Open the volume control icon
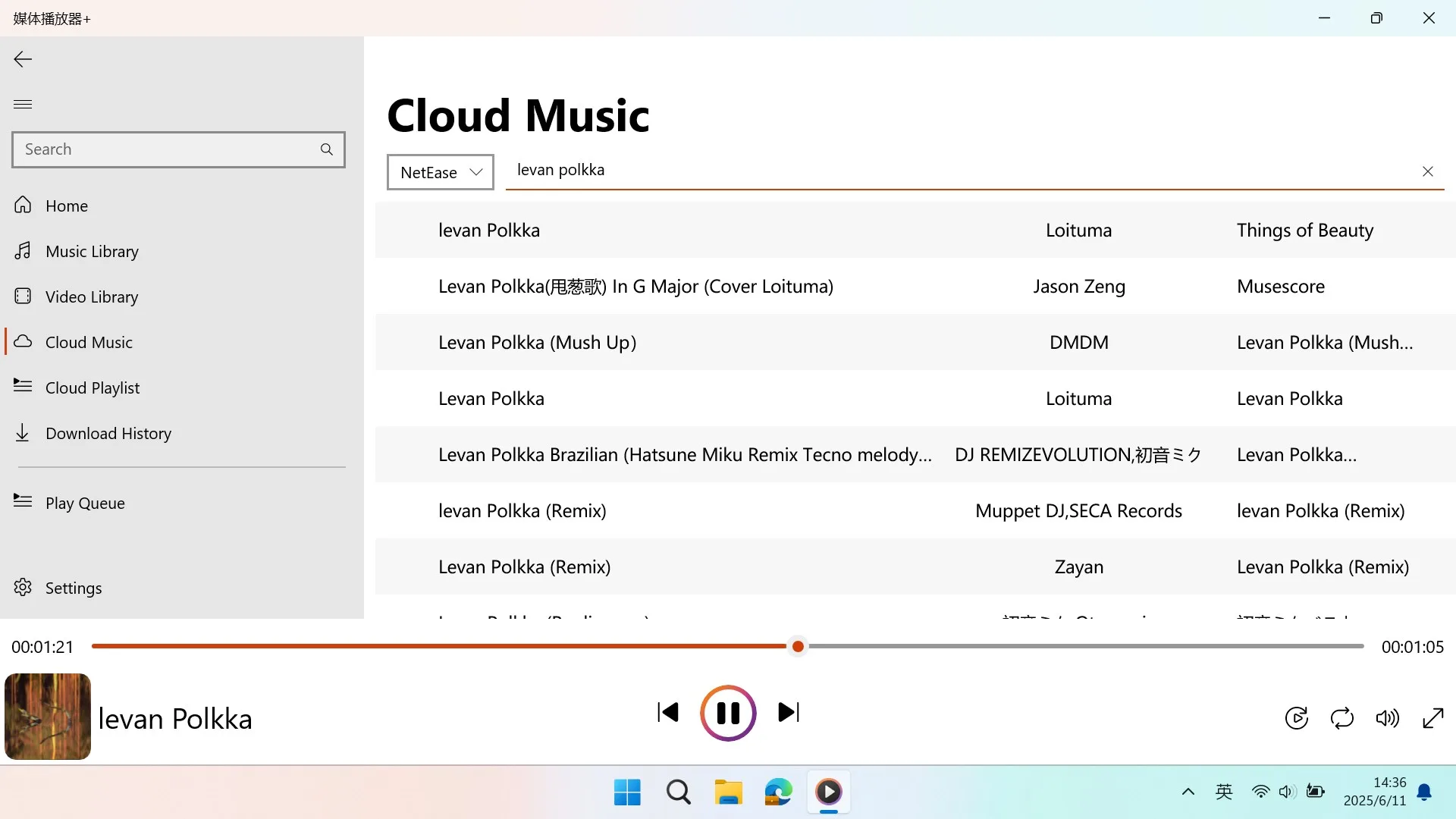This screenshot has height=819, width=1456. [1388, 717]
